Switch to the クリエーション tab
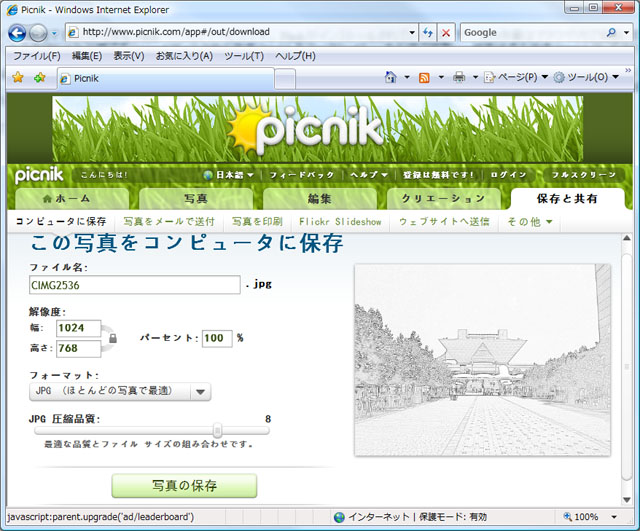This screenshot has width=640, height=531. (x=444, y=199)
